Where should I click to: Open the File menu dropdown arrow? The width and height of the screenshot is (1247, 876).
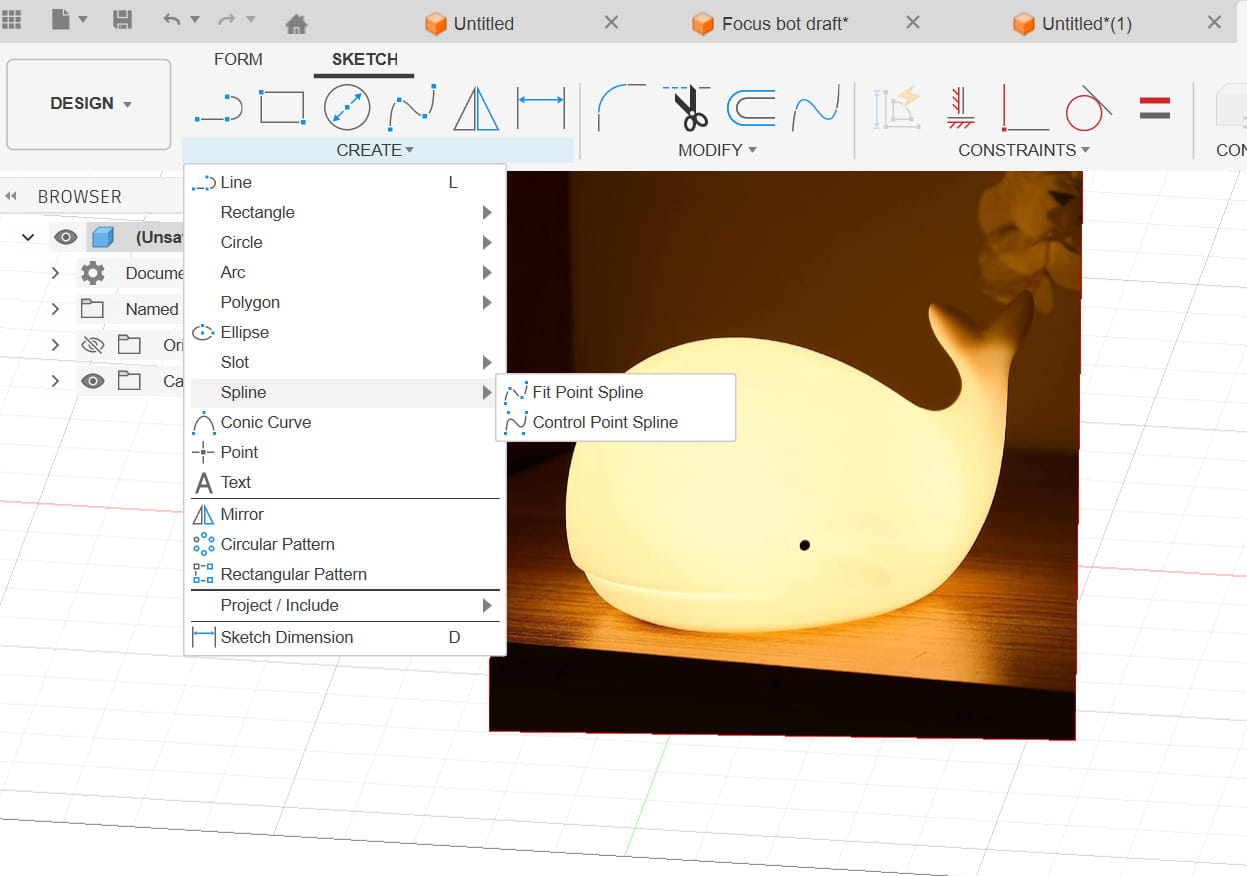coord(83,20)
